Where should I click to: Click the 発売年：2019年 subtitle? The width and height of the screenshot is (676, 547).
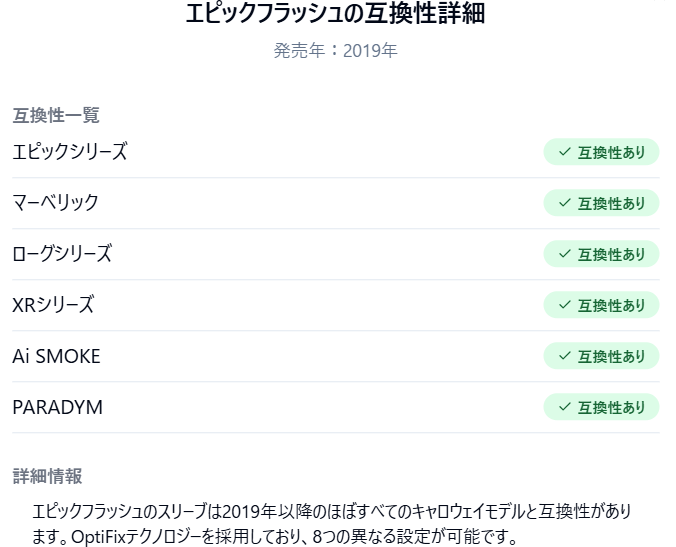(335, 50)
